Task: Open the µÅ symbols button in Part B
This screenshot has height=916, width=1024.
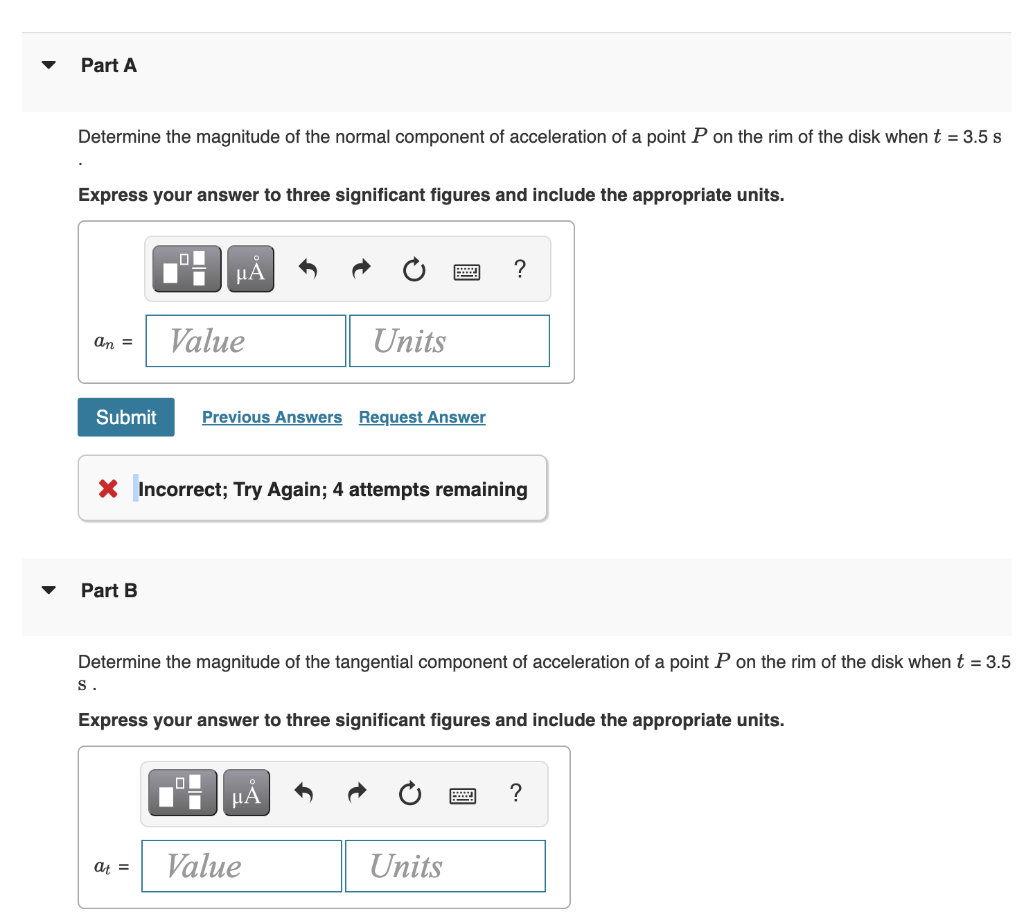Action: 246,793
